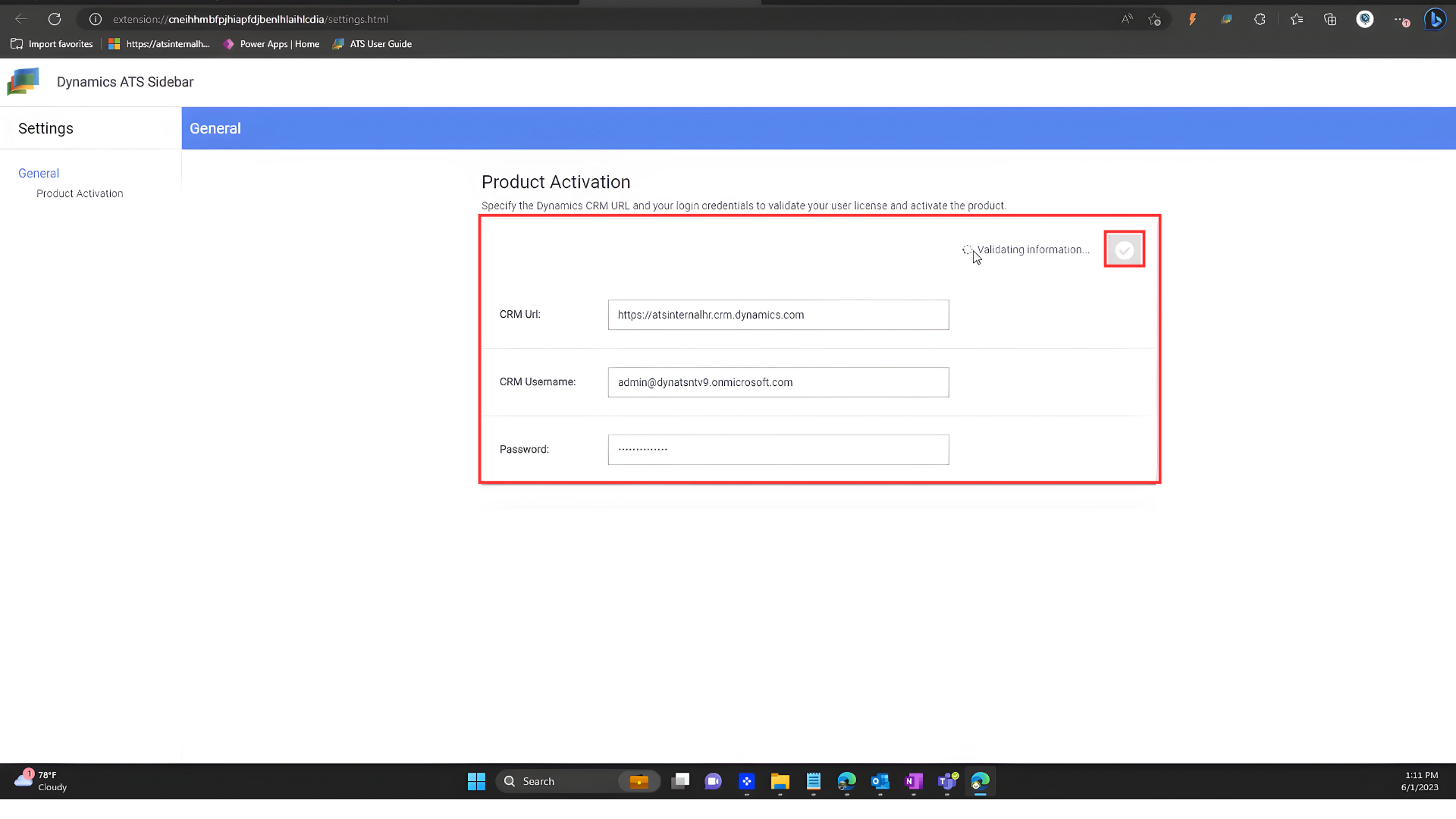Click the 'Dynamics ATS Sidebar' title text

coord(125,82)
